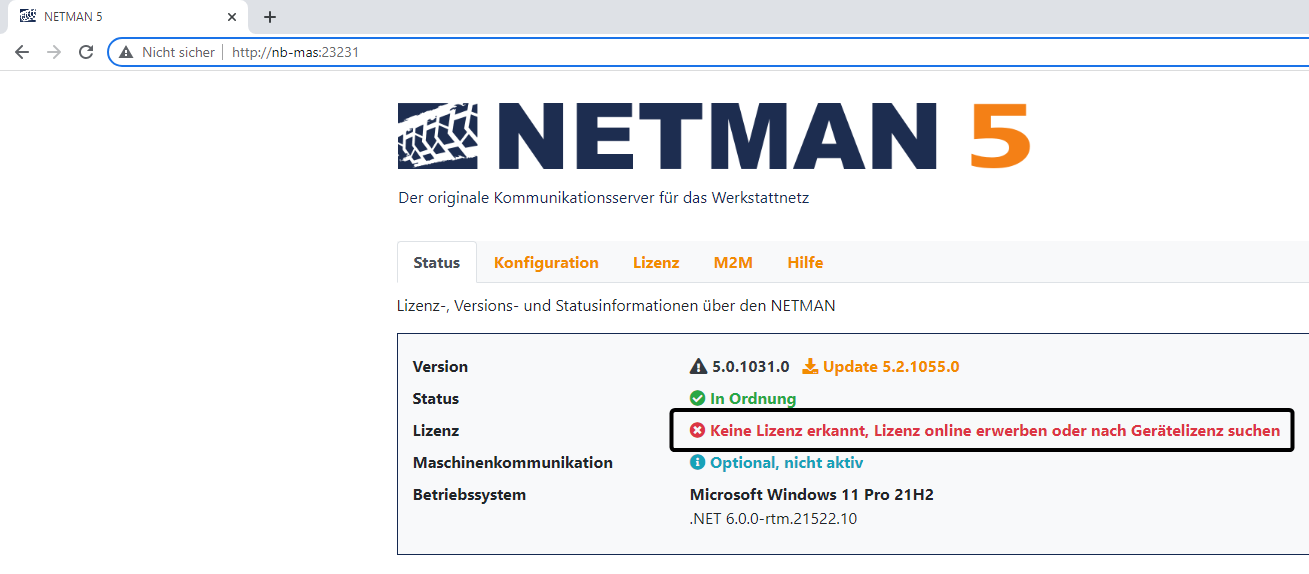Click the red X icon for Lizenz
Viewport: 1309px width, 574px height.
pyautogui.click(x=698, y=431)
